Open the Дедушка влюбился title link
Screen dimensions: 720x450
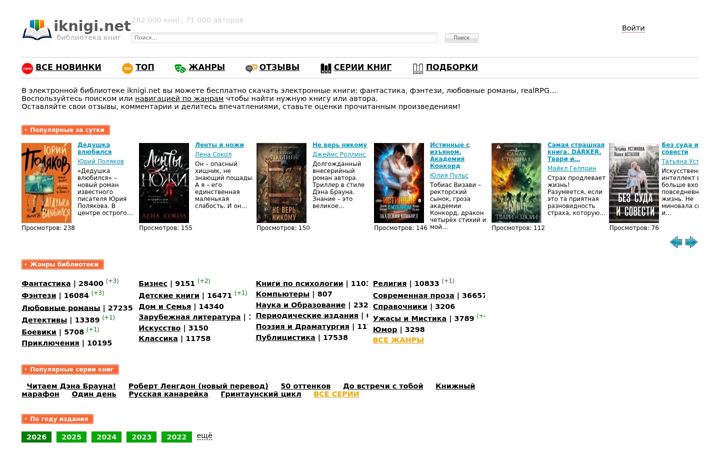pos(95,148)
